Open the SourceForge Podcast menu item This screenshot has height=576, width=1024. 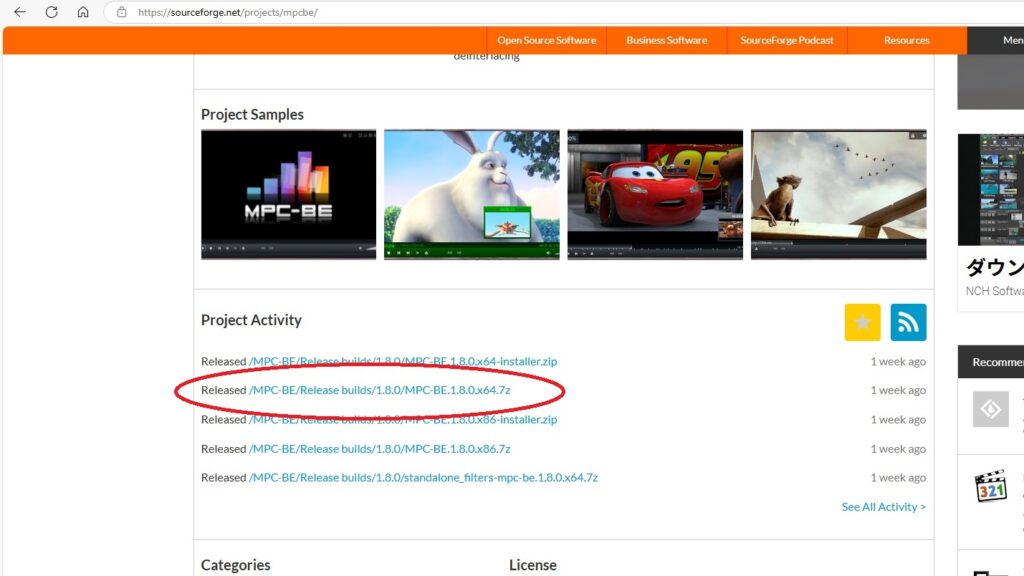coord(787,40)
